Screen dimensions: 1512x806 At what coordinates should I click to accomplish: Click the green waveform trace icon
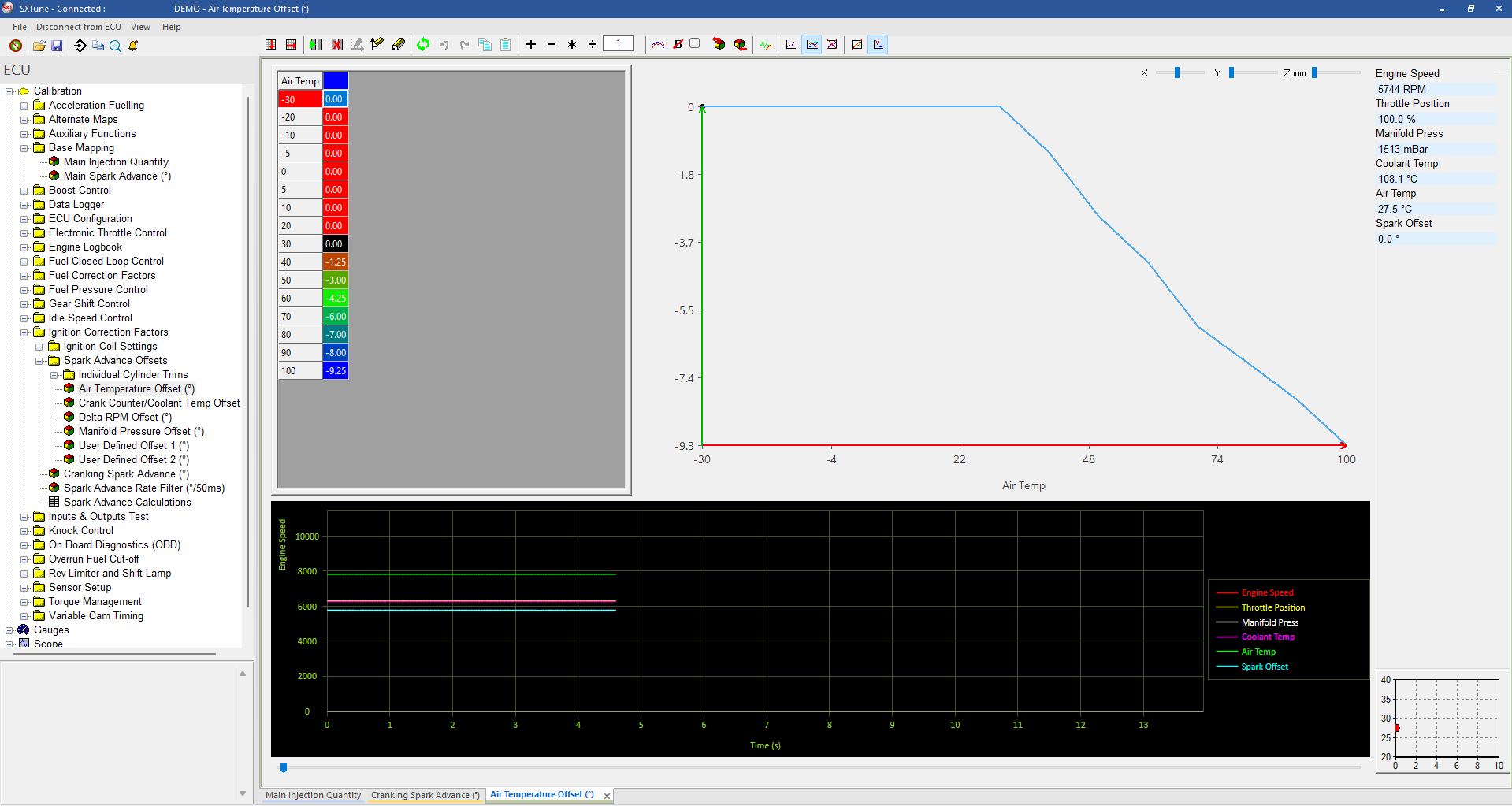click(766, 45)
